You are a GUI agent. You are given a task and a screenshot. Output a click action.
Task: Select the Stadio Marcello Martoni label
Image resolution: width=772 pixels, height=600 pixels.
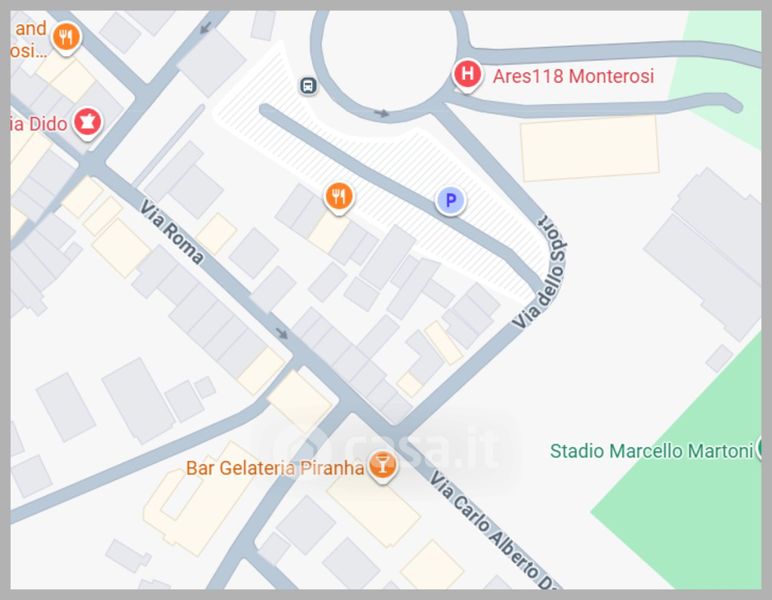[x=651, y=451]
